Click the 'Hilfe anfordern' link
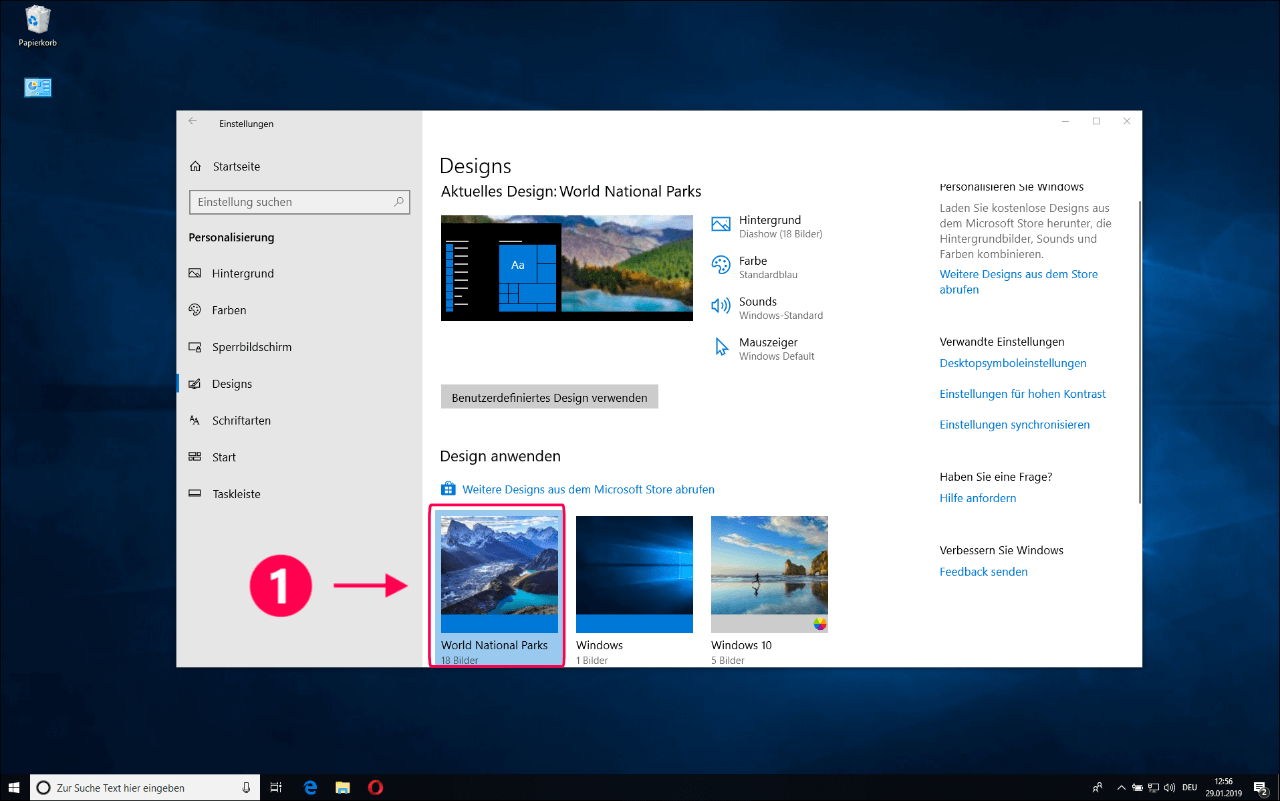1280x801 pixels. [978, 498]
